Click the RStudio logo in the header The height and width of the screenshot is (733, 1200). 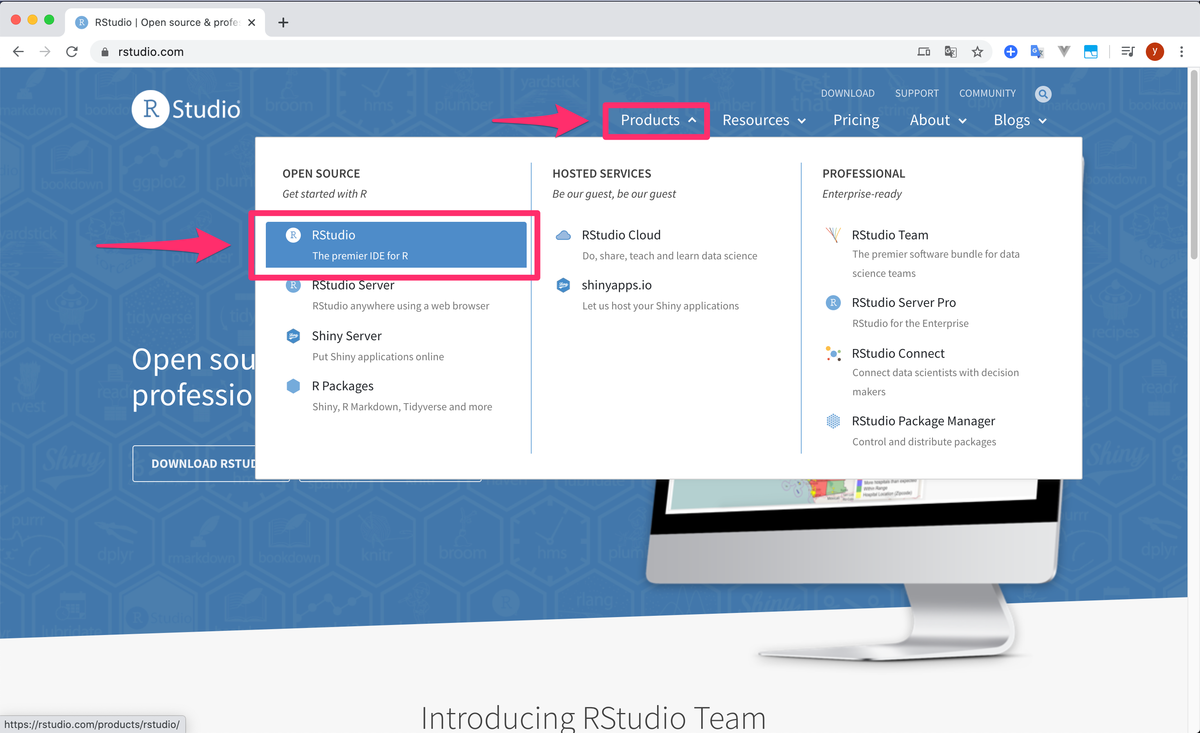click(x=186, y=109)
